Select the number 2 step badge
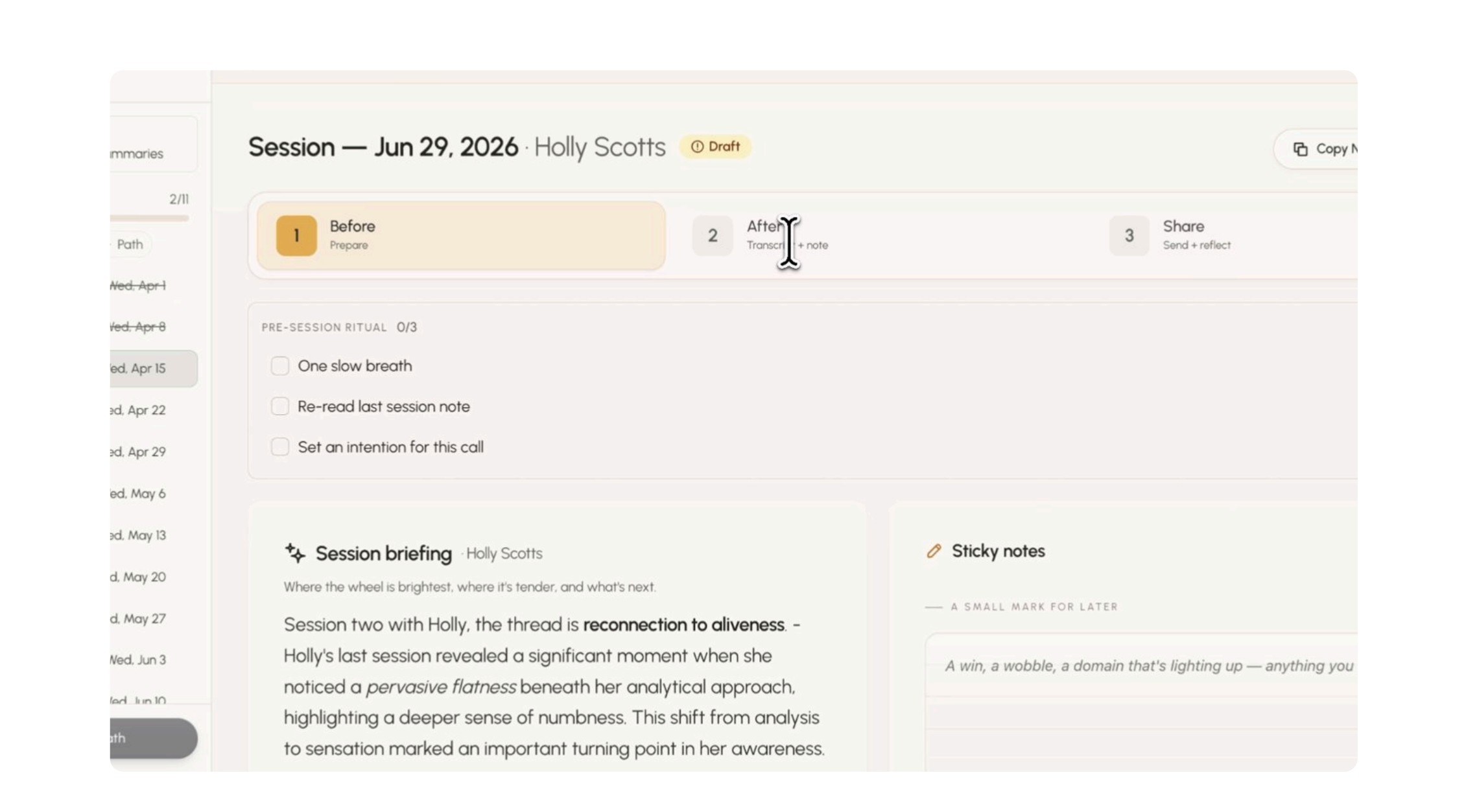Viewport: 1466px width, 812px height. pos(712,235)
